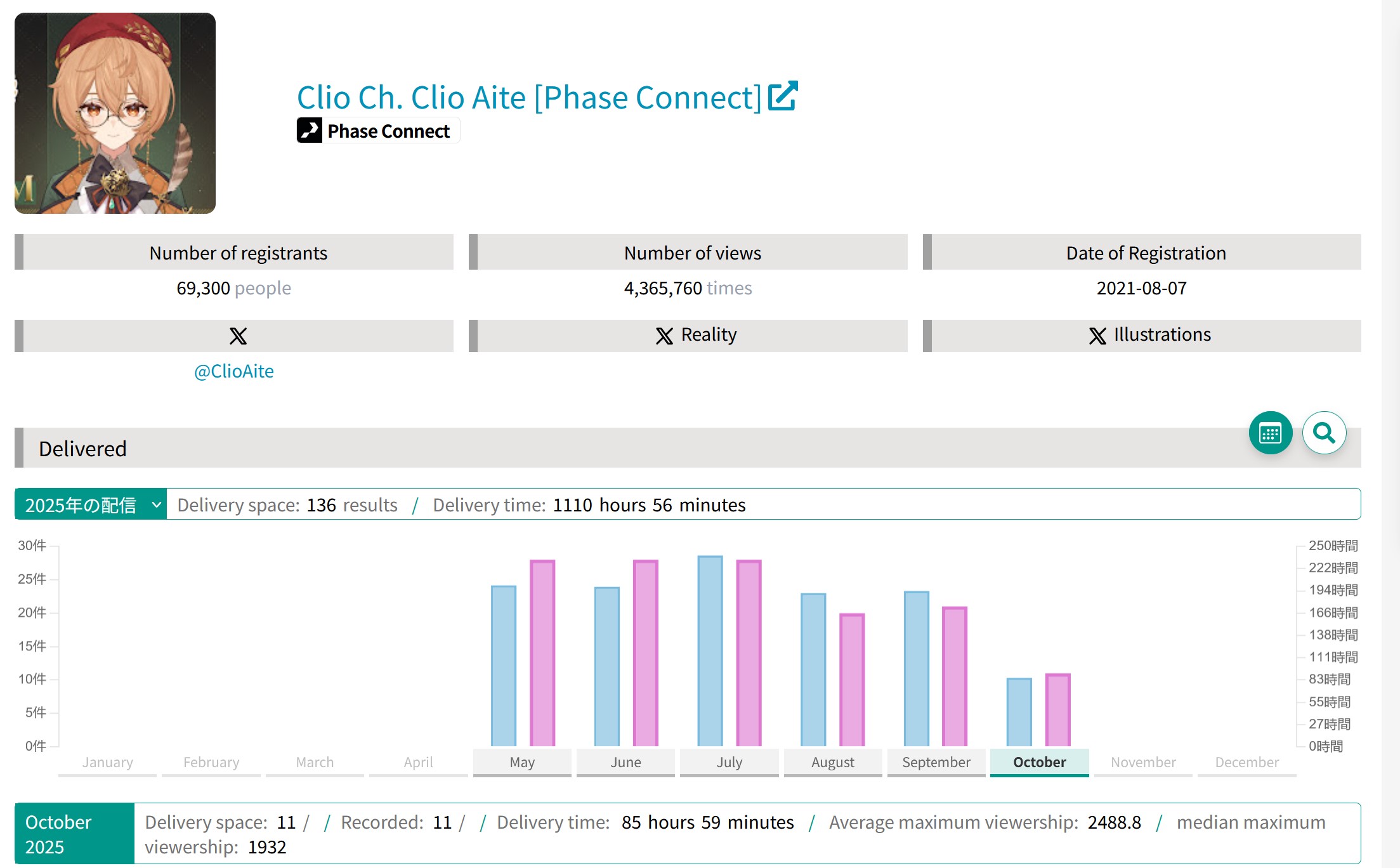1400x868 pixels.
Task: Click the Phase Connect group tag
Action: click(388, 131)
